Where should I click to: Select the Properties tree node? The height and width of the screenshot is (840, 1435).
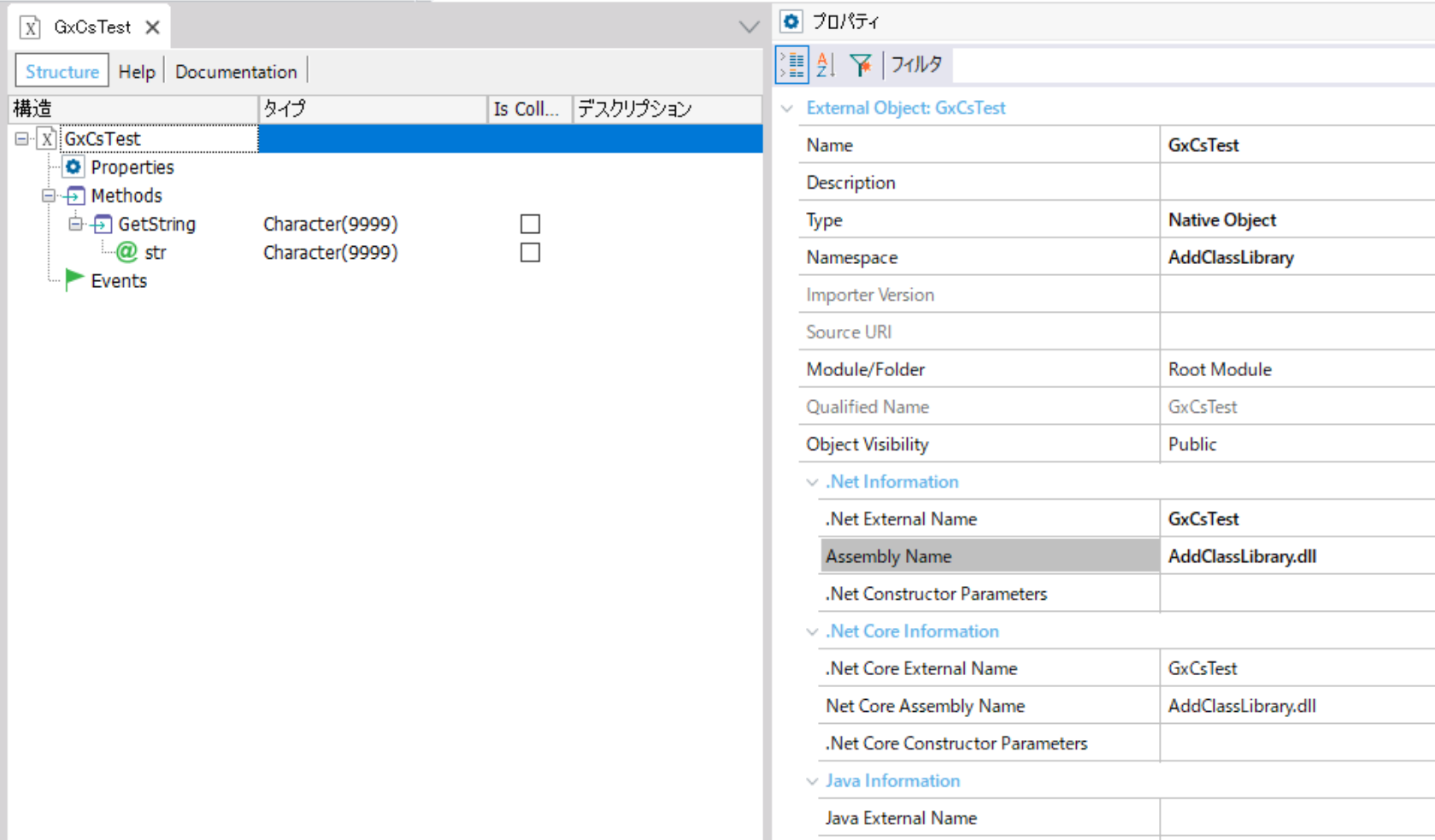pos(132,167)
